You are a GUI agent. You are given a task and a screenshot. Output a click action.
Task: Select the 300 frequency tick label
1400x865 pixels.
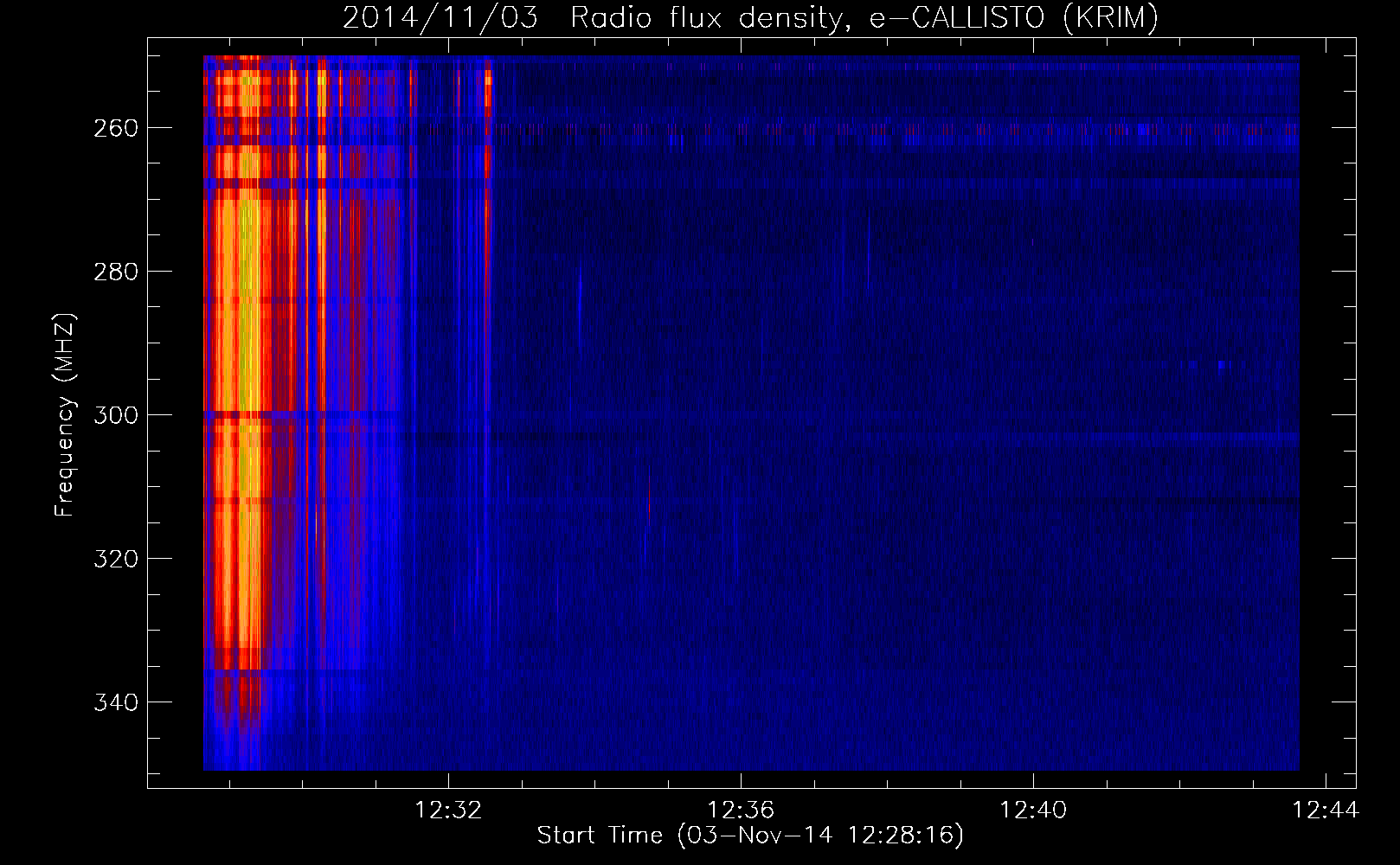tap(115, 415)
